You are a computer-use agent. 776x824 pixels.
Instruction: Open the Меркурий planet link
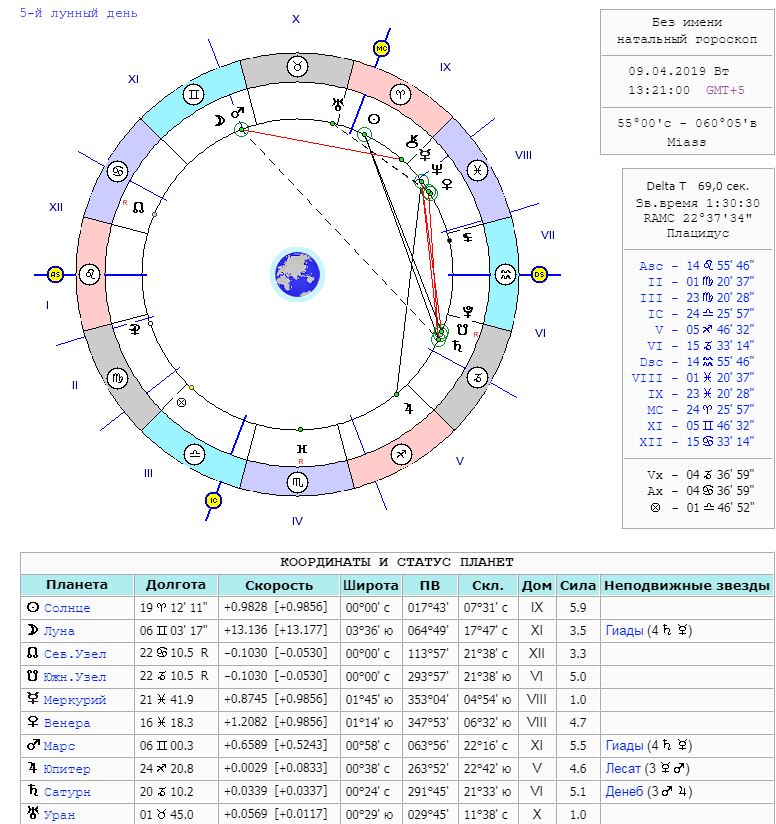click(75, 700)
